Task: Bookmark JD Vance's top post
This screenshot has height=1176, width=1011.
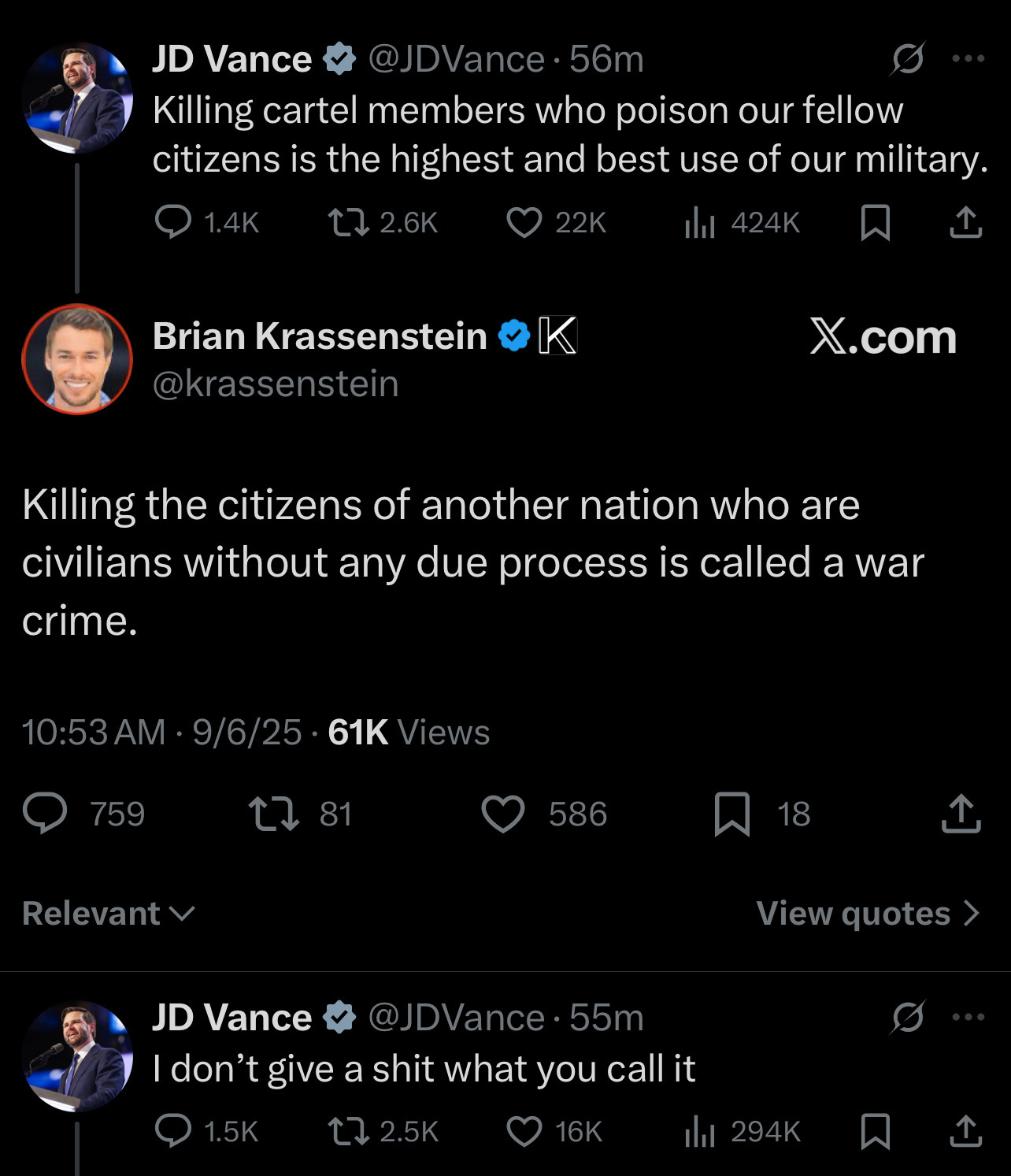Action: [x=876, y=223]
